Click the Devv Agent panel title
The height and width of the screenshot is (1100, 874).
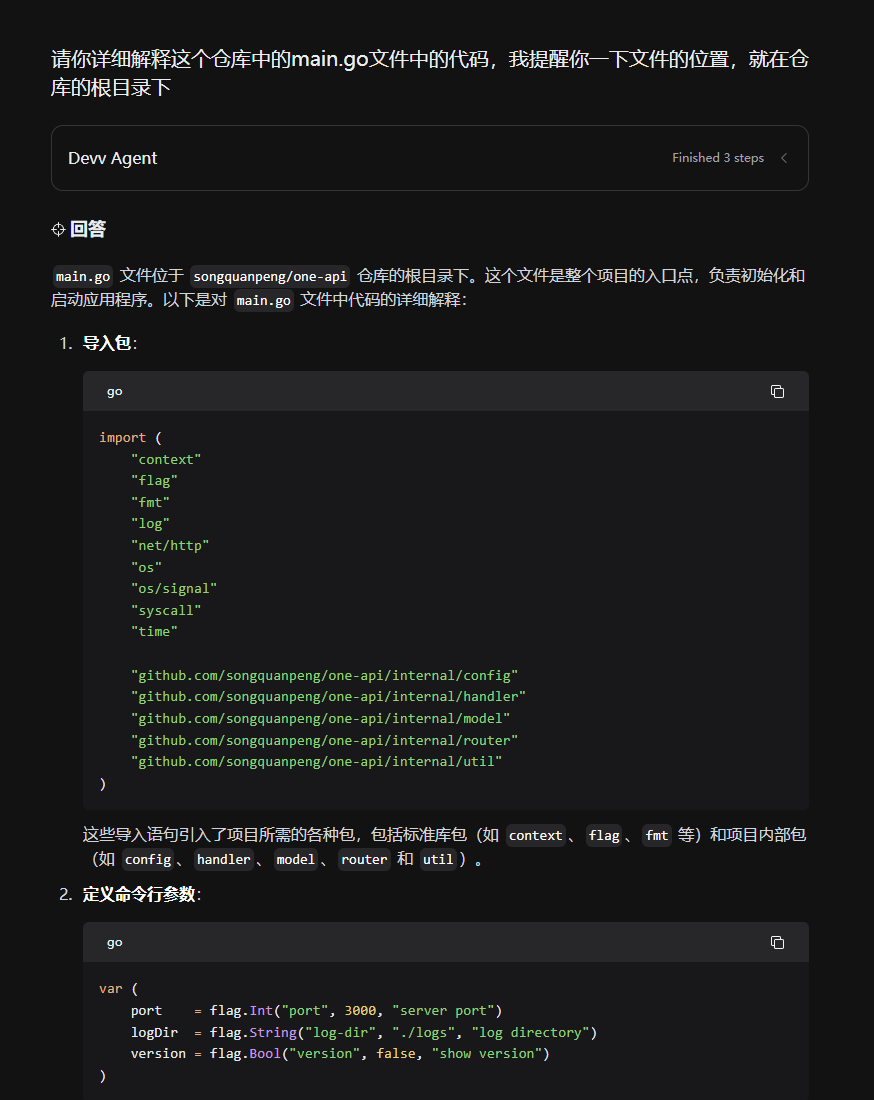tap(112, 158)
